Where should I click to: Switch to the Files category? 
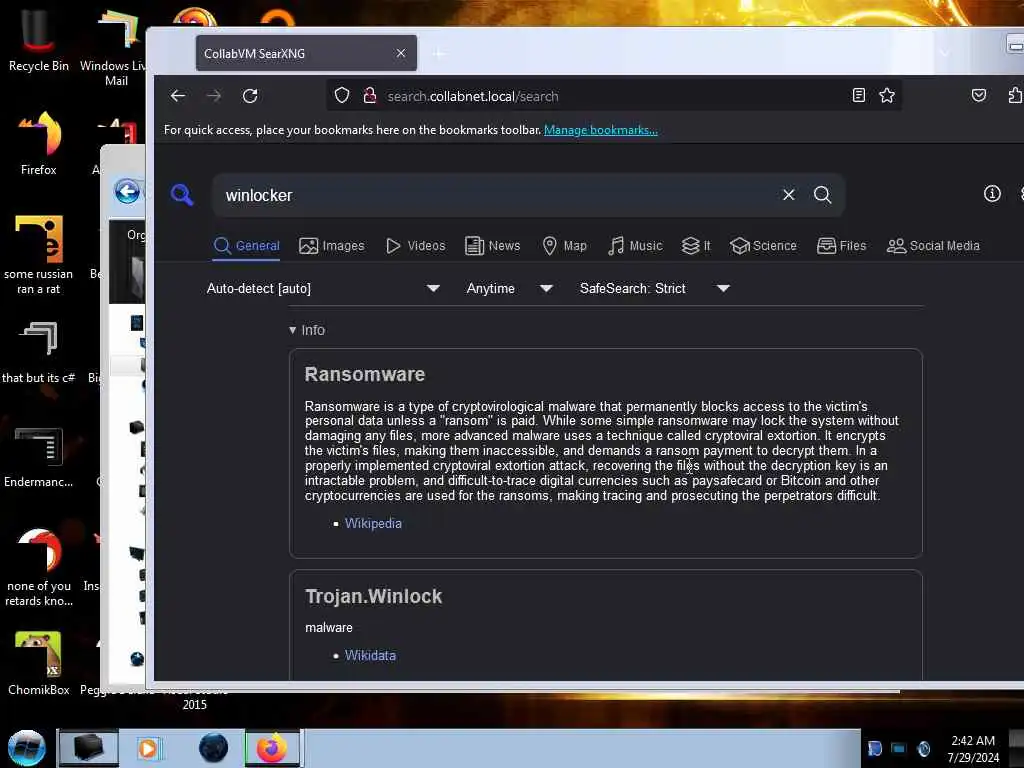tap(841, 246)
